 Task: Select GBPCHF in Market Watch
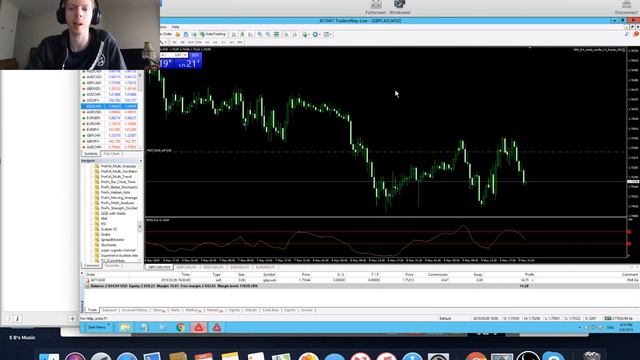tap(109, 135)
